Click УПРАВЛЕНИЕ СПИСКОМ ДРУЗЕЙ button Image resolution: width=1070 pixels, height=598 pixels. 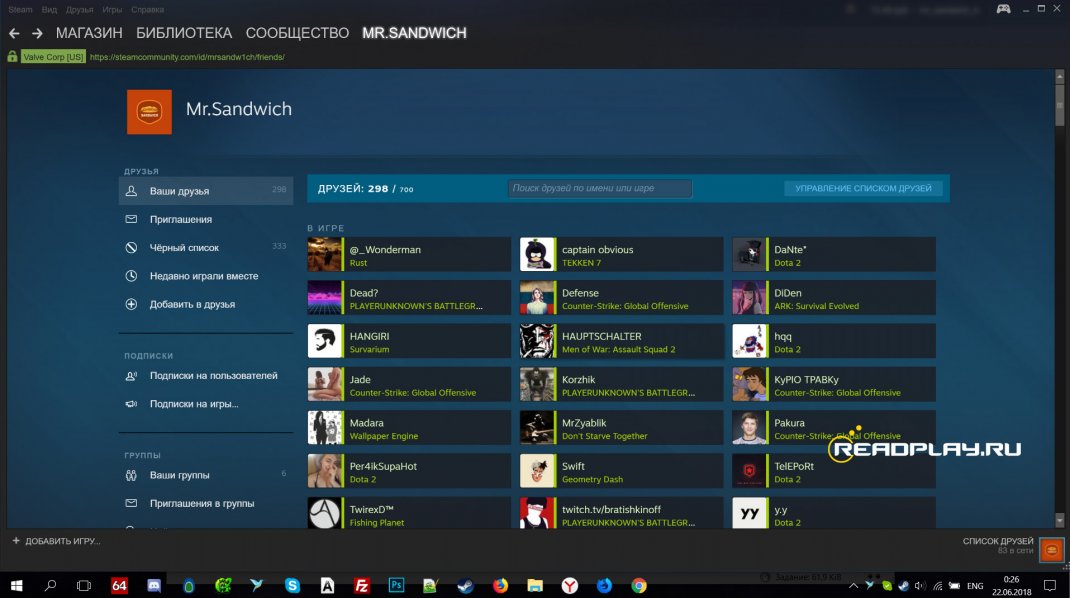pyautogui.click(x=863, y=188)
